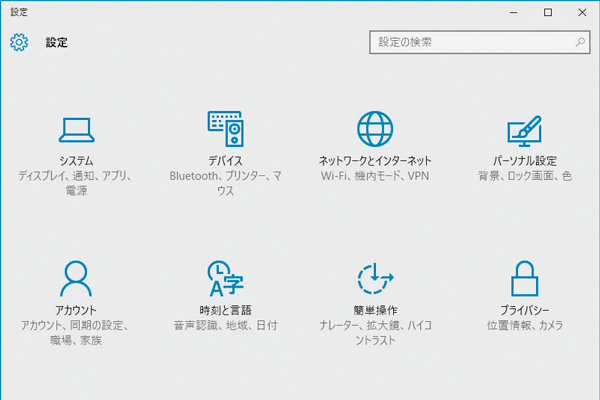Select the プライバシー label
Viewport: 600px width, 400px height.
525,310
